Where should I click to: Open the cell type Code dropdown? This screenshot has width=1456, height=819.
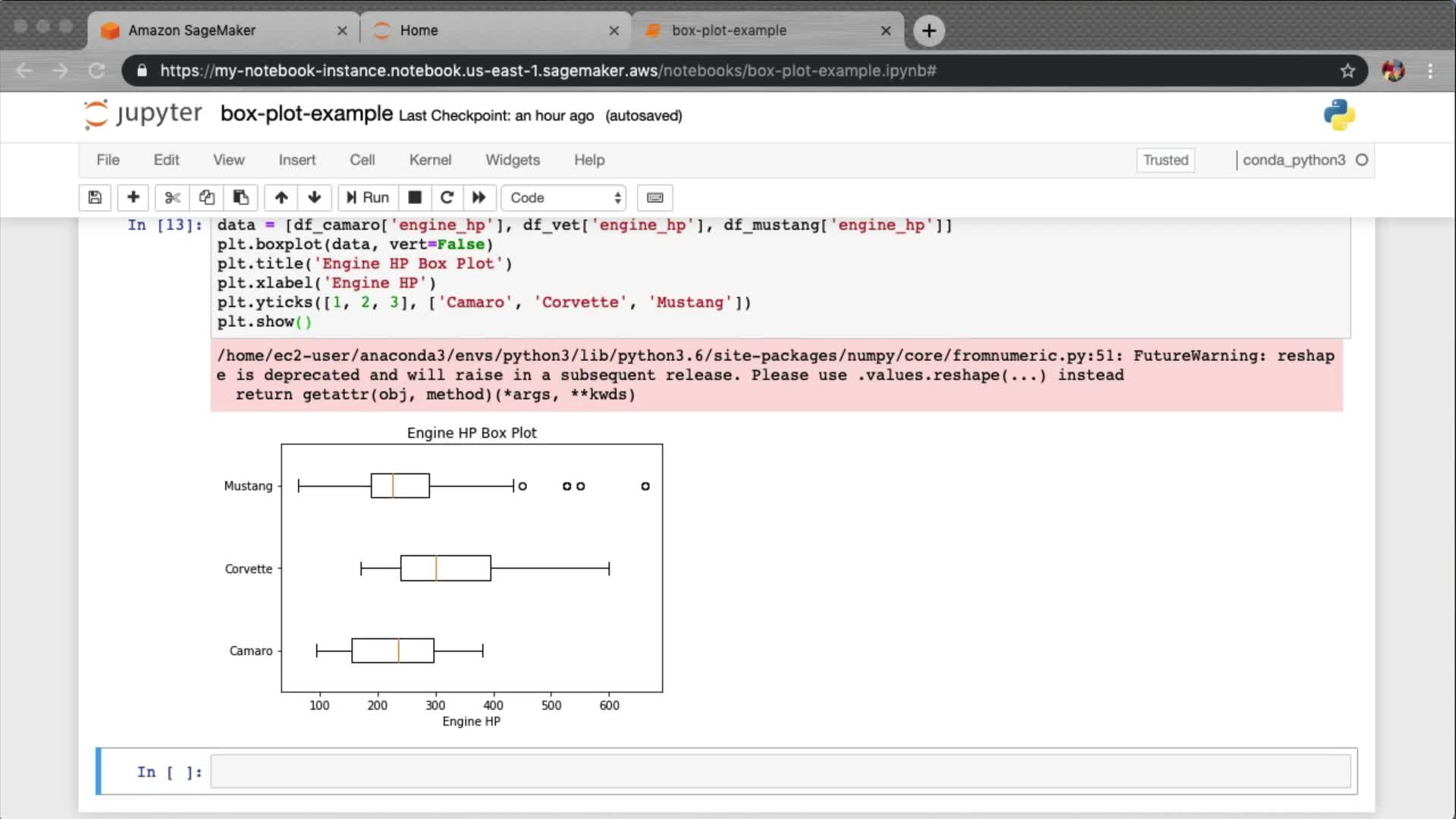click(564, 198)
